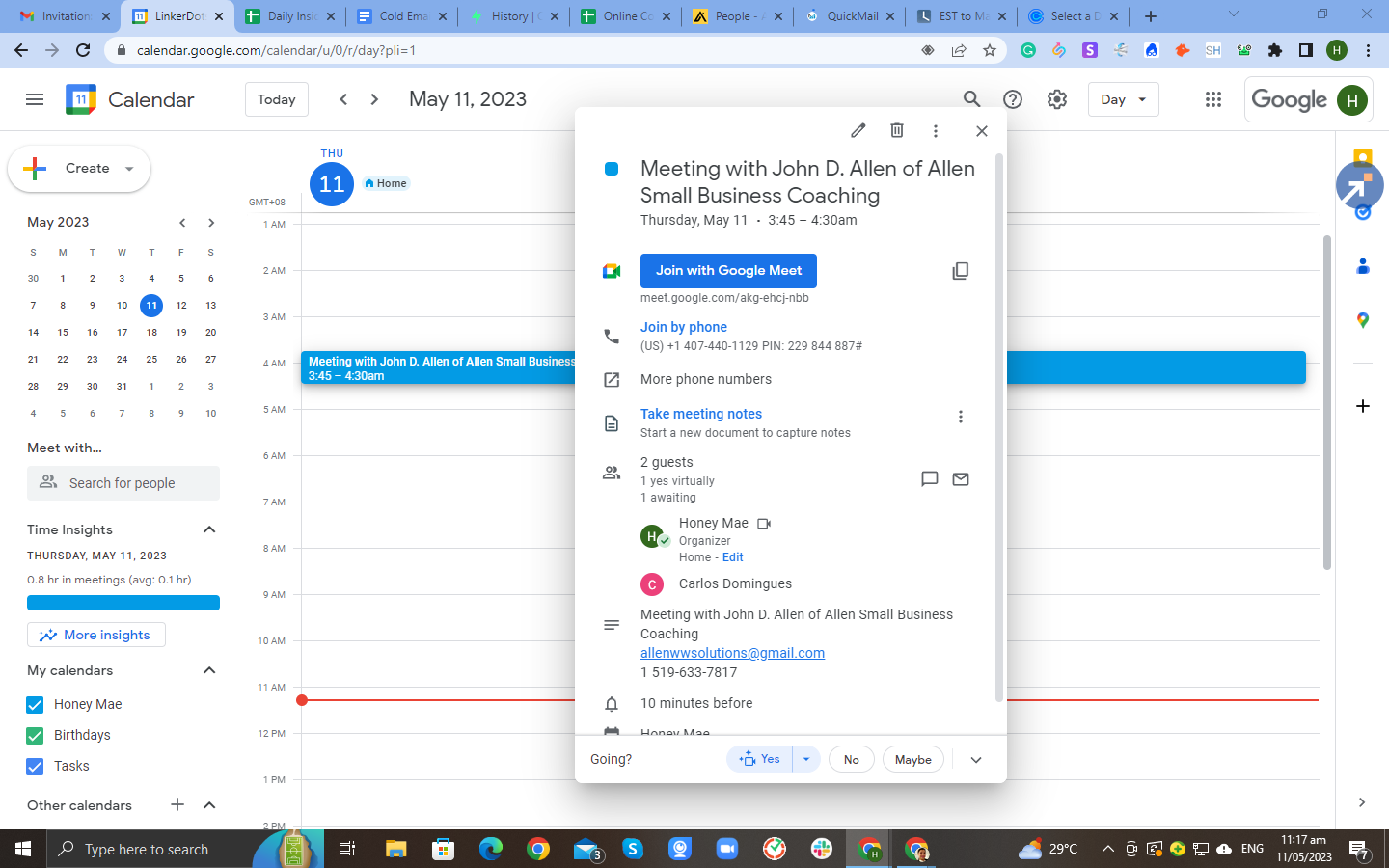Add other calendars plus icon

point(177,804)
